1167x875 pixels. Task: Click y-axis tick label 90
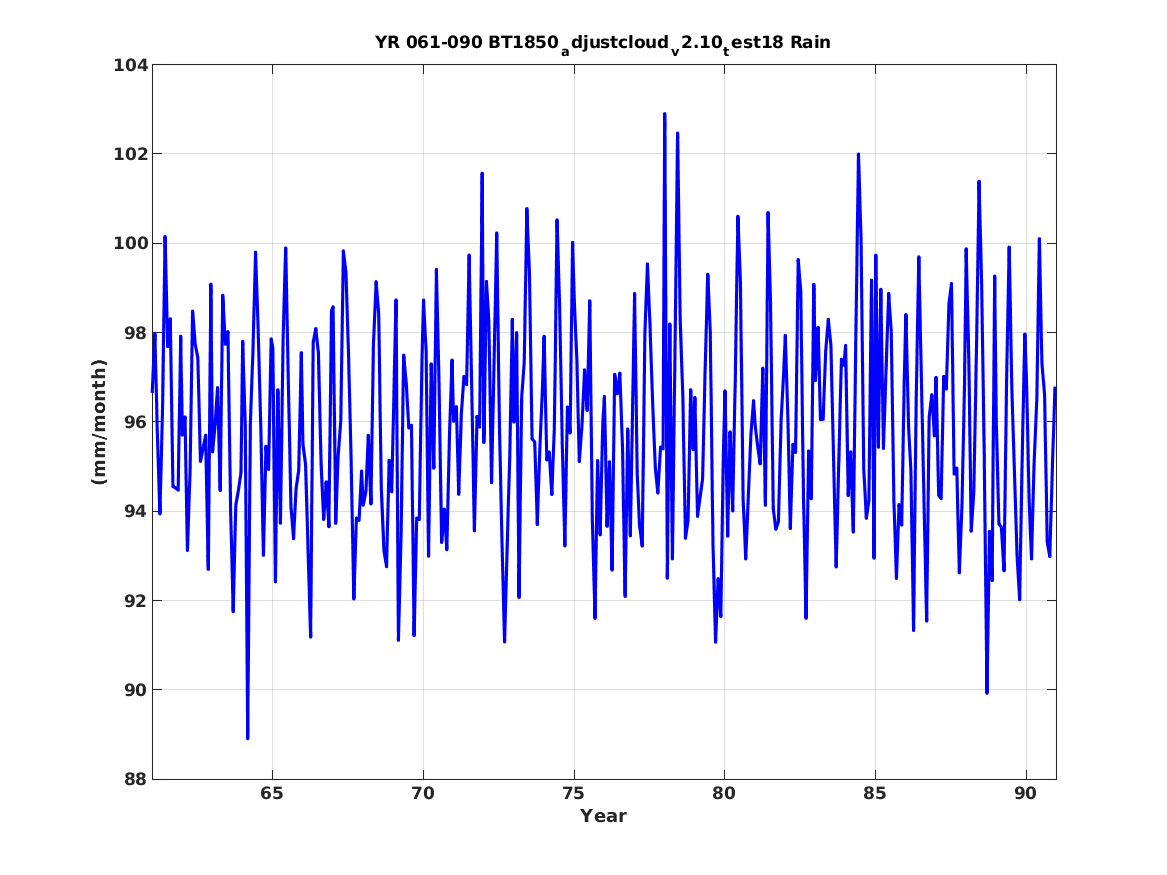click(x=135, y=690)
